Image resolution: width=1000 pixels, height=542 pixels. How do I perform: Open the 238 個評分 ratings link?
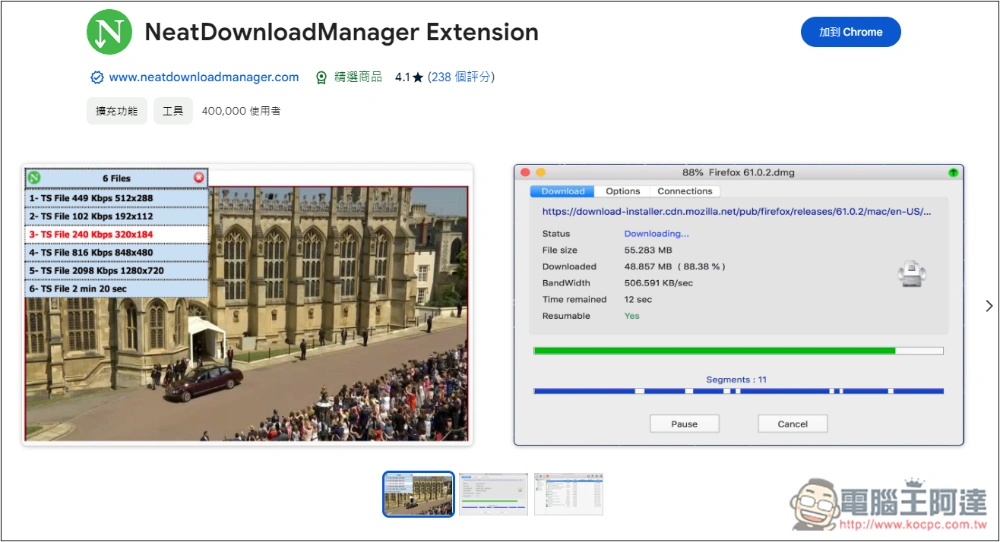click(461, 77)
